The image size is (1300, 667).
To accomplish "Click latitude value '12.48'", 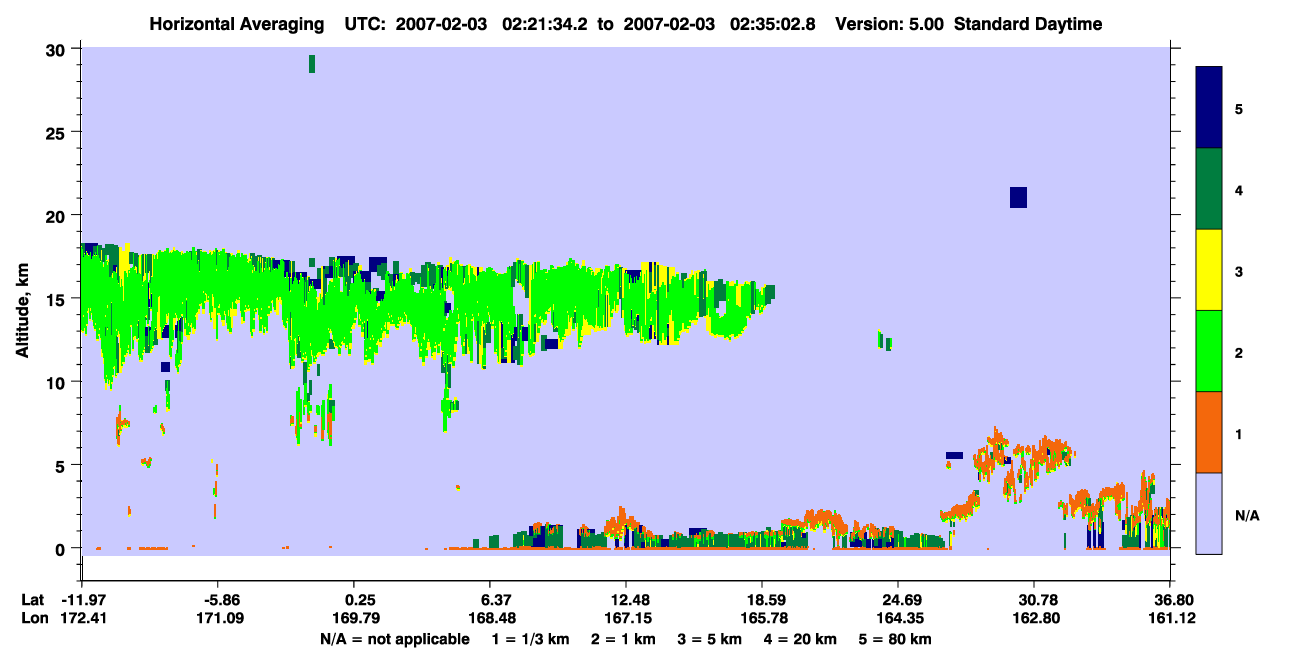I will (630, 600).
